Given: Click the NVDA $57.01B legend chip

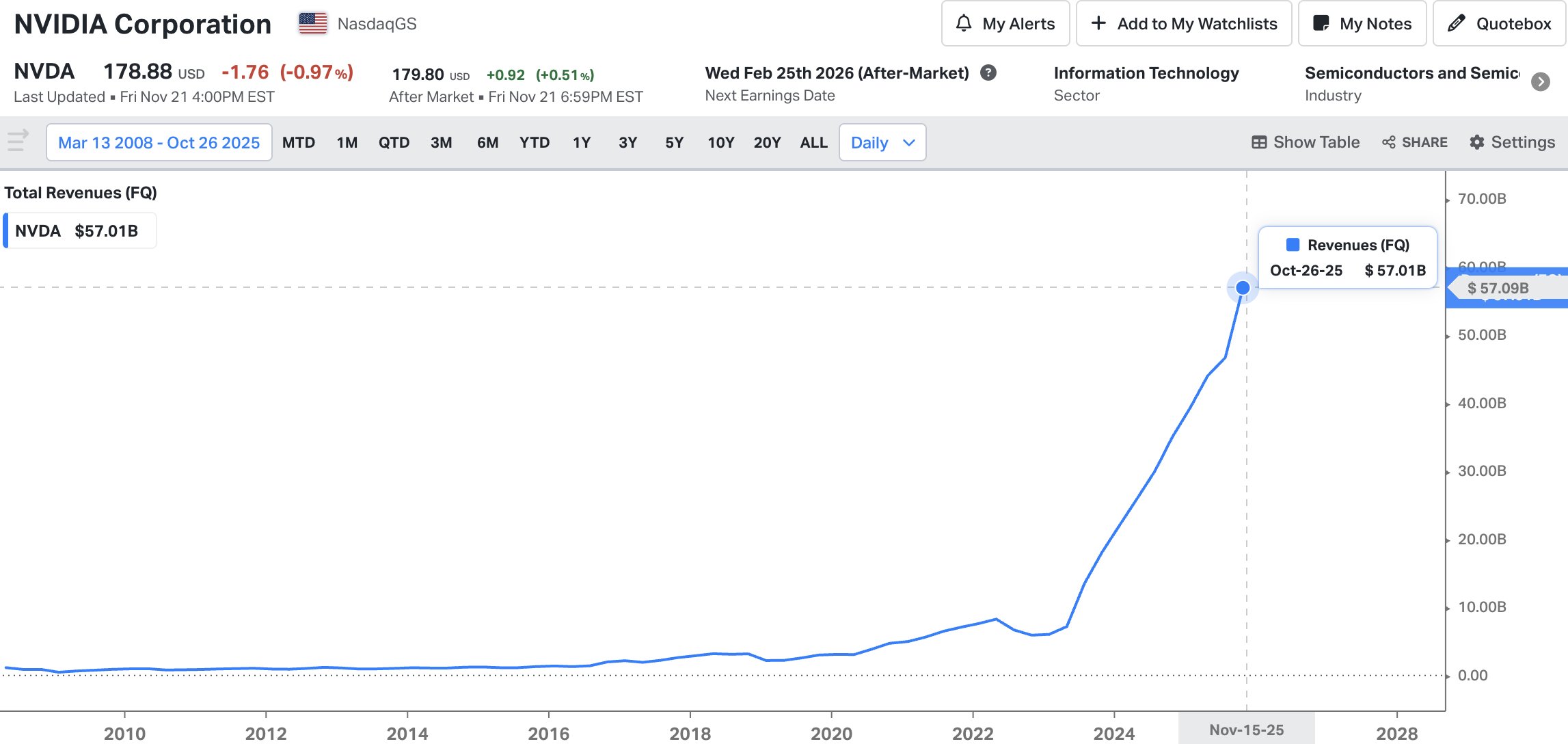Looking at the screenshot, I should coord(80,231).
